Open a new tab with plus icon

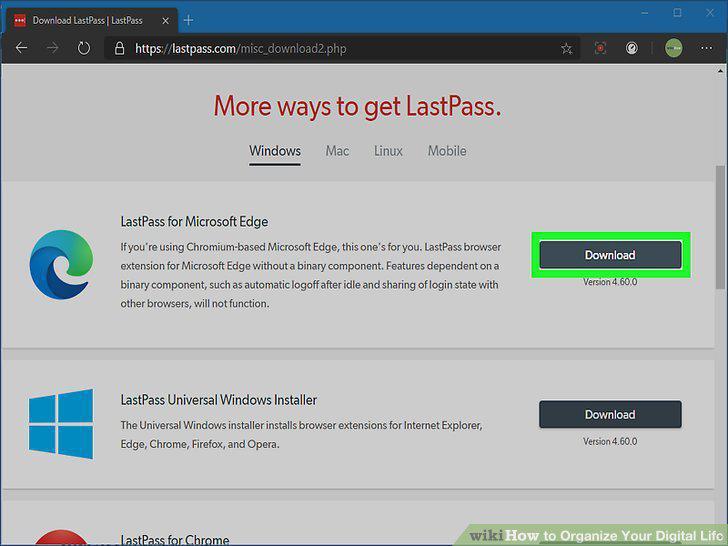pos(188,20)
